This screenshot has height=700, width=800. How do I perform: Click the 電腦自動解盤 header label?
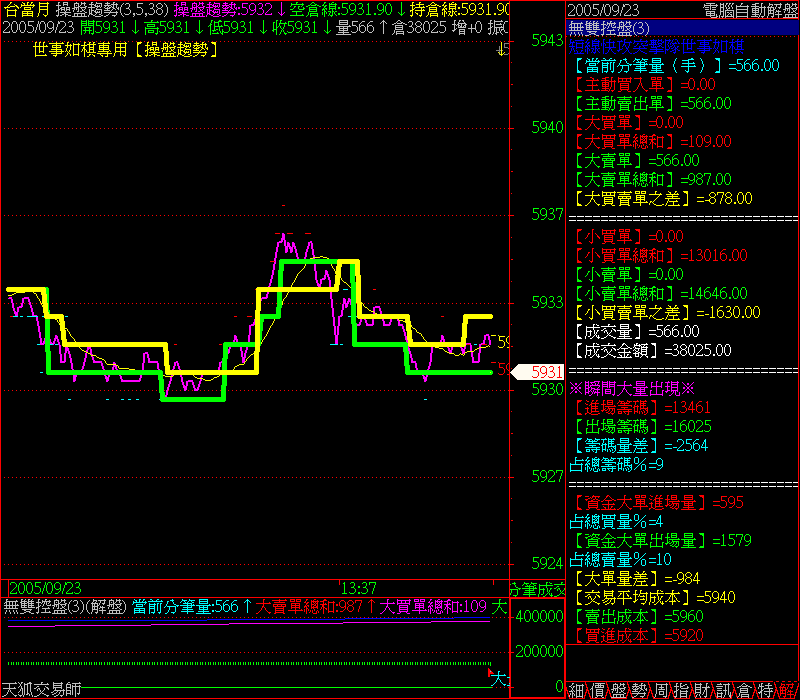point(749,9)
